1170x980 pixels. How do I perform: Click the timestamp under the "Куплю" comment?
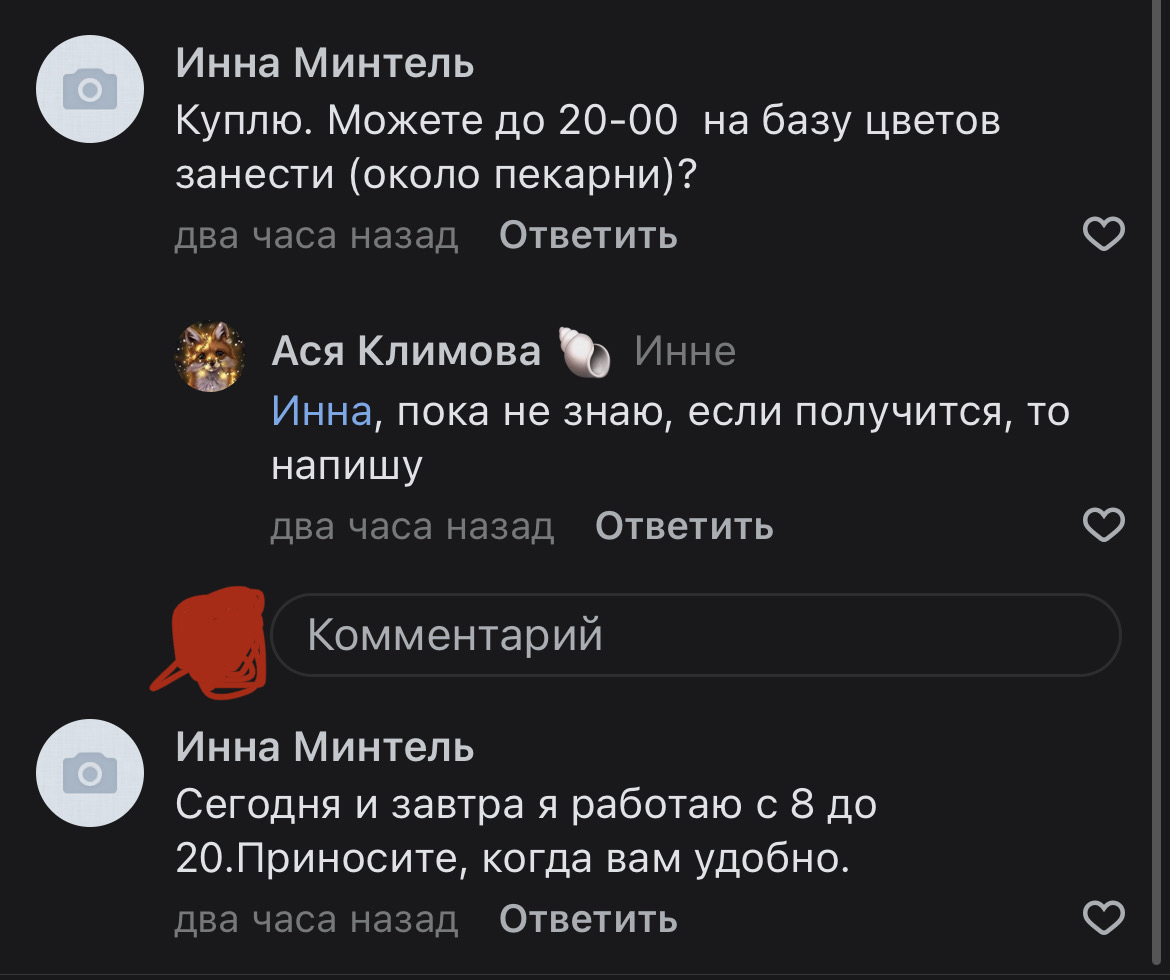[316, 236]
